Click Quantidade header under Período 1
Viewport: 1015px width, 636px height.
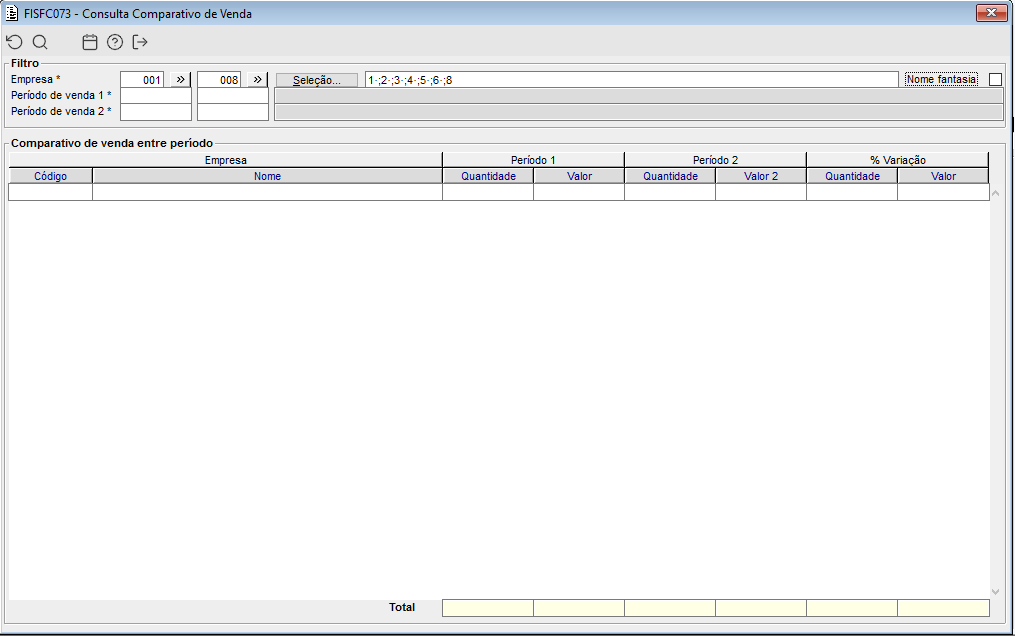[488, 176]
